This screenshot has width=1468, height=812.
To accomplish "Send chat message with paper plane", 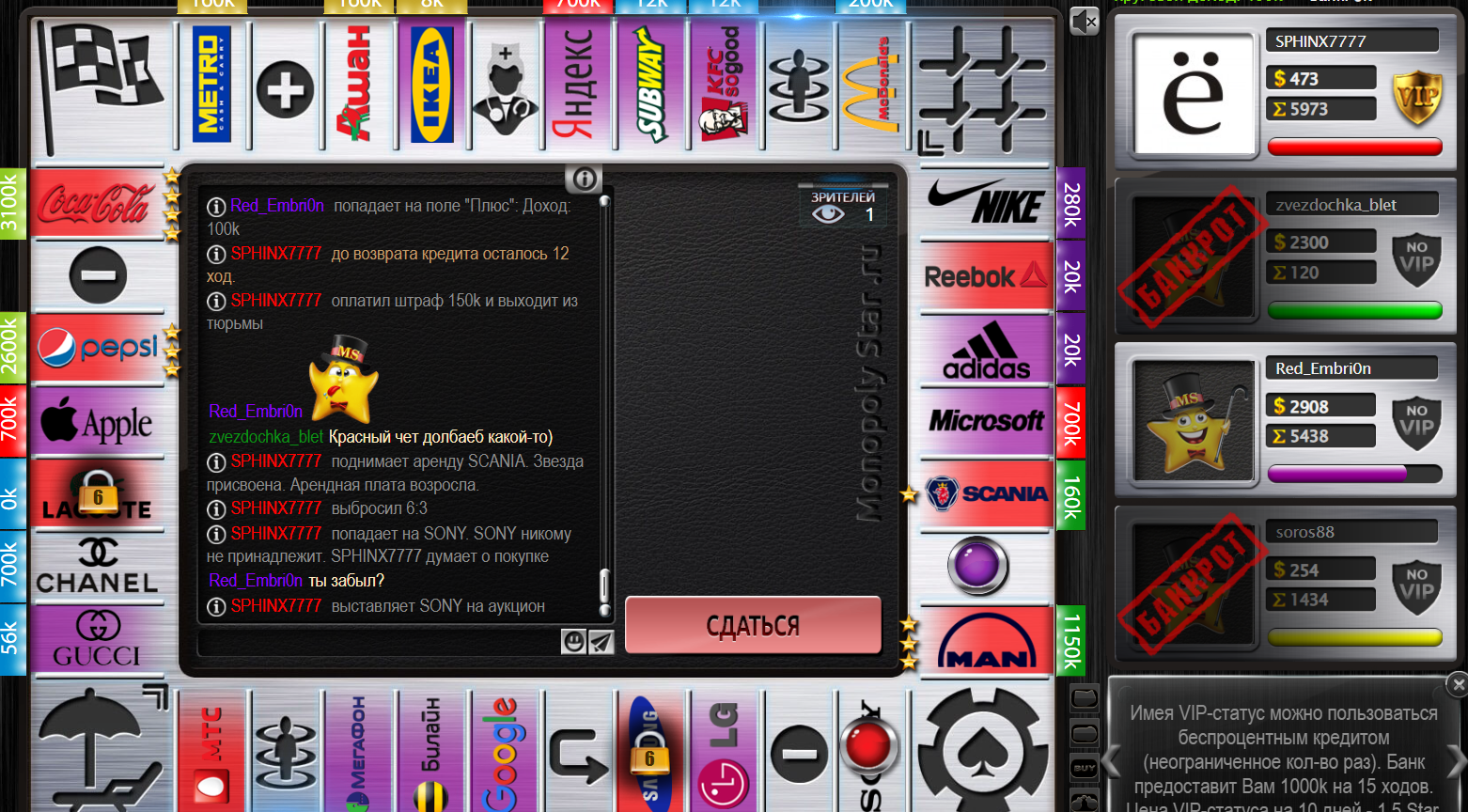I will tap(601, 641).
